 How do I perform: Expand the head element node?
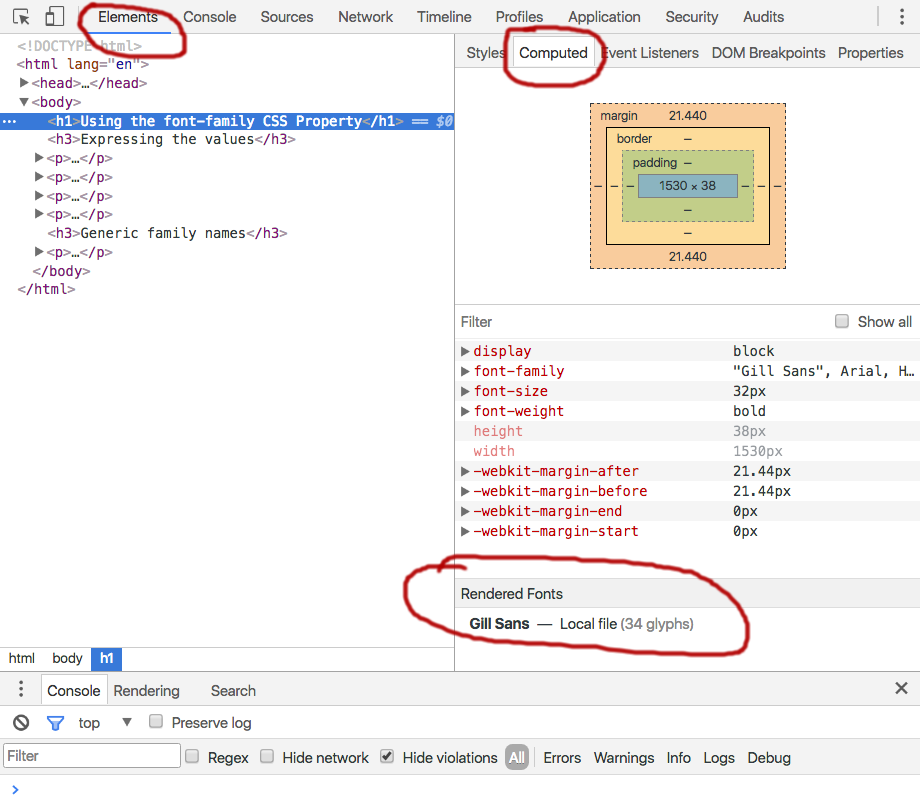pyautogui.click(x=24, y=83)
